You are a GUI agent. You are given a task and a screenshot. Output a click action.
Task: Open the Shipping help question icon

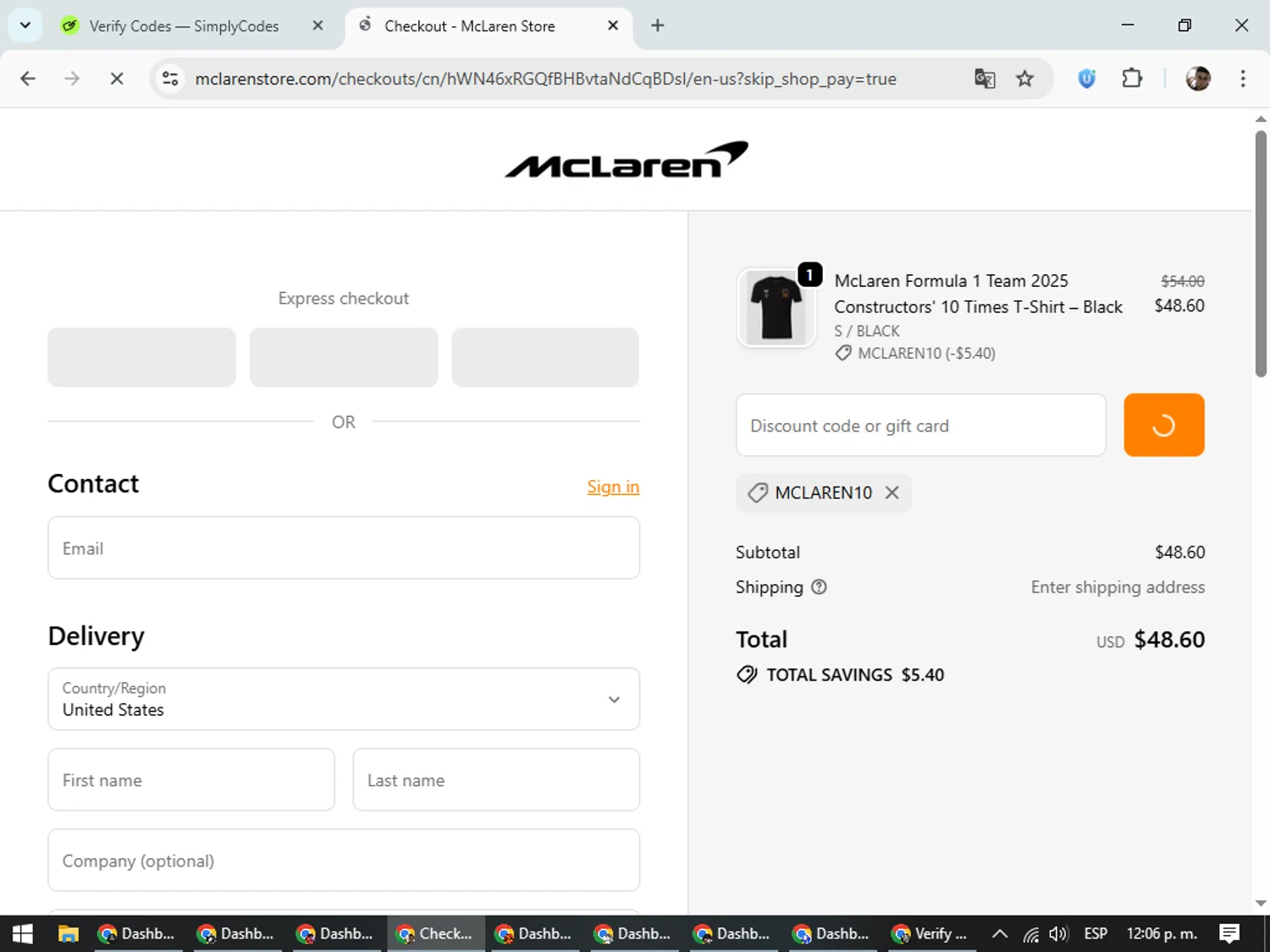819,586
